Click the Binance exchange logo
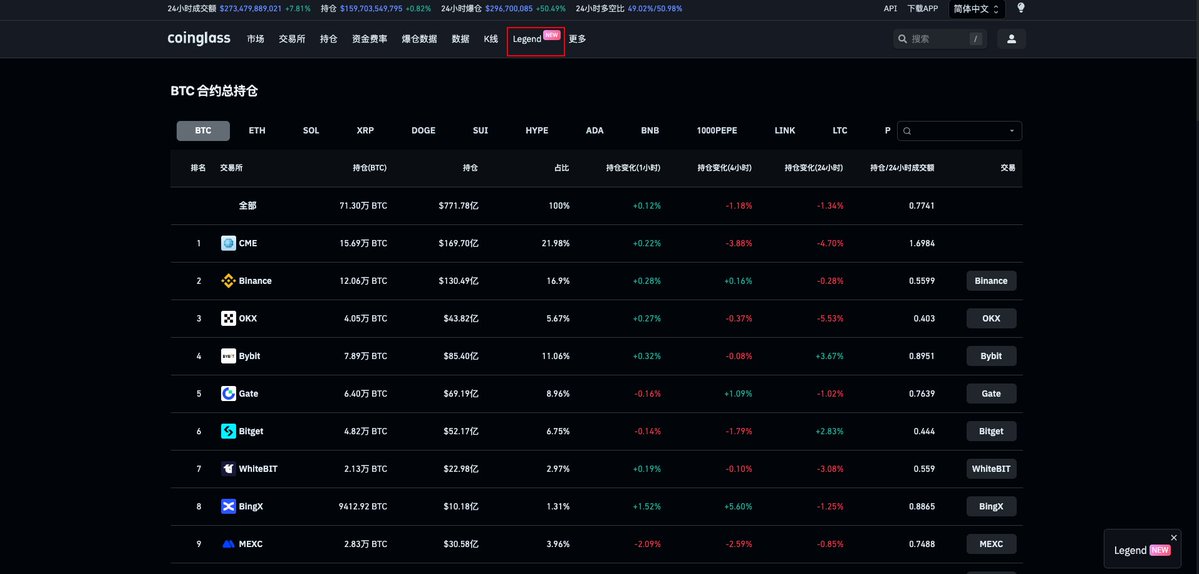 (x=229, y=281)
